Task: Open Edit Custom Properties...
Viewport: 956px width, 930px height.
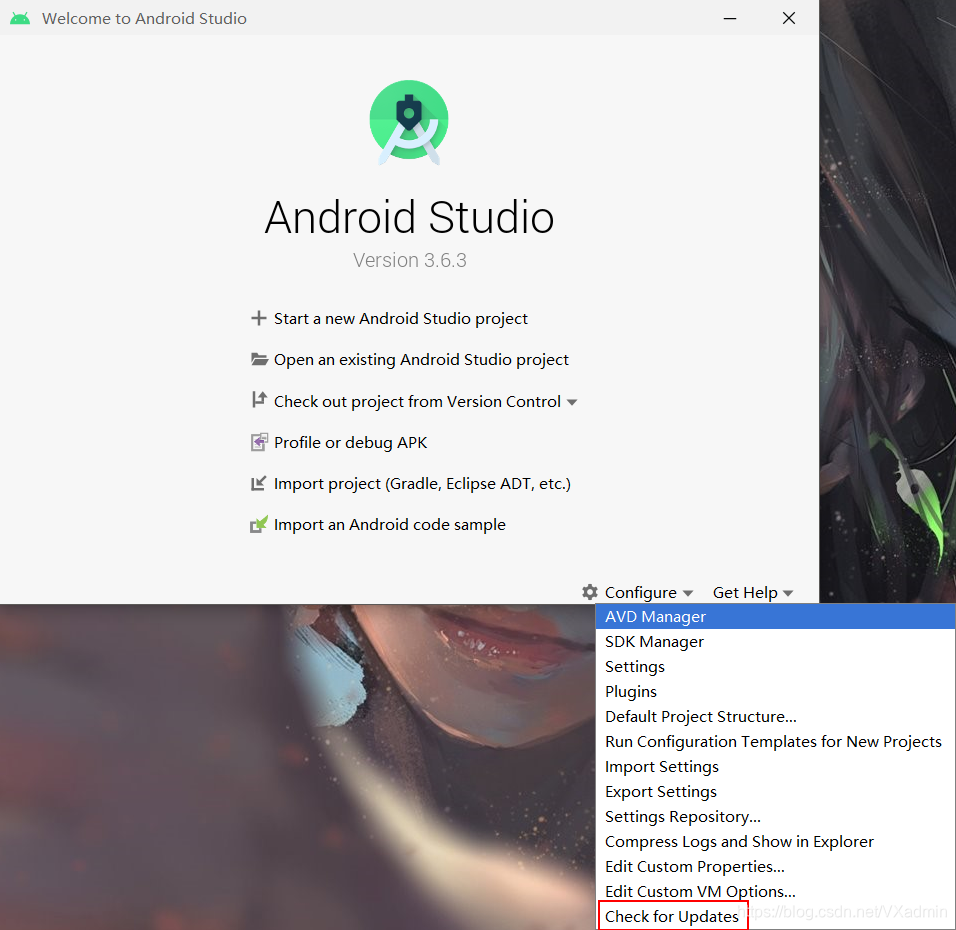Action: click(775, 867)
